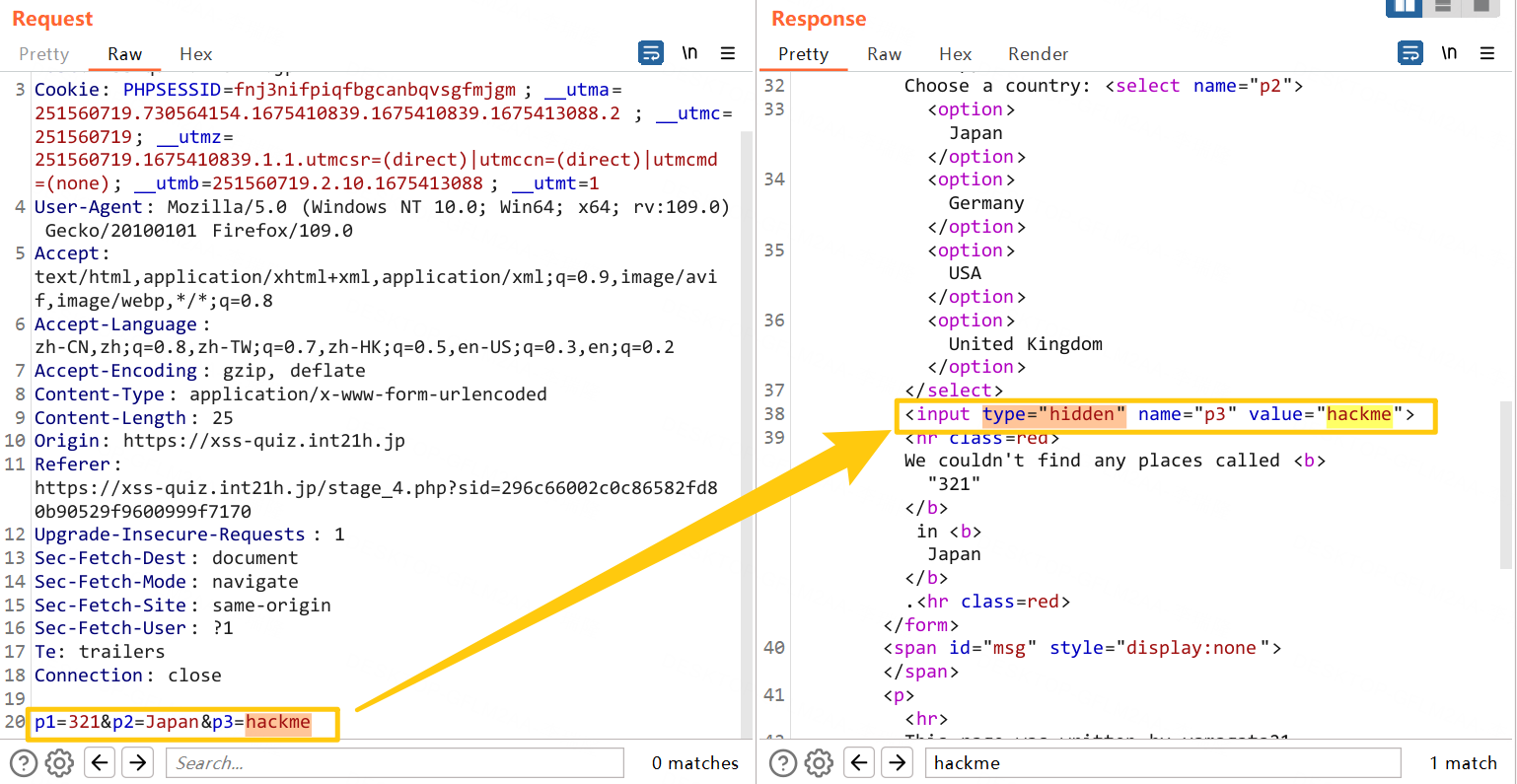This screenshot has height=784, width=1517.
Task: Show non-printable characters in Request panel
Action: 689,53
